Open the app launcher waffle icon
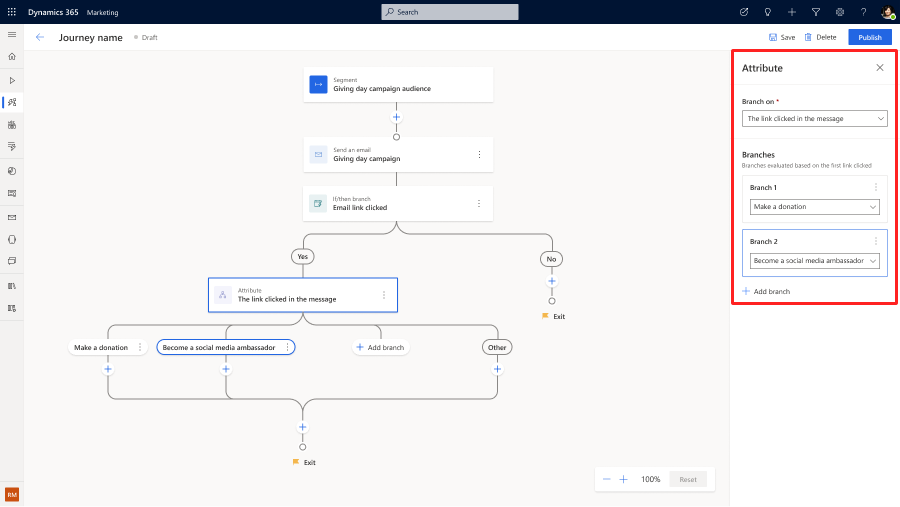The height and width of the screenshot is (507, 900). (12, 12)
